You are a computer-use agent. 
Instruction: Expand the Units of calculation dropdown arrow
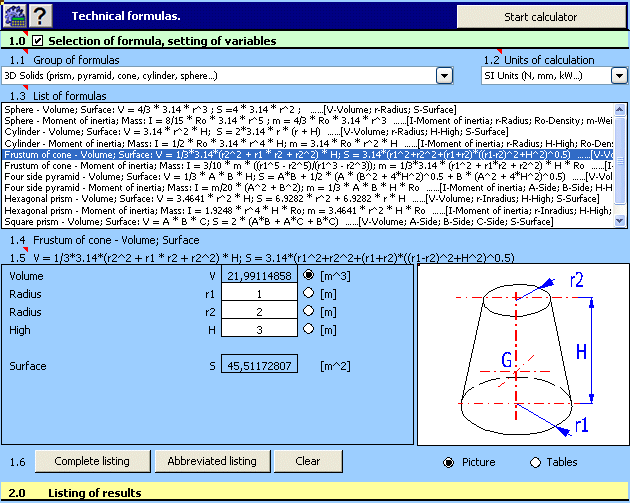619,76
